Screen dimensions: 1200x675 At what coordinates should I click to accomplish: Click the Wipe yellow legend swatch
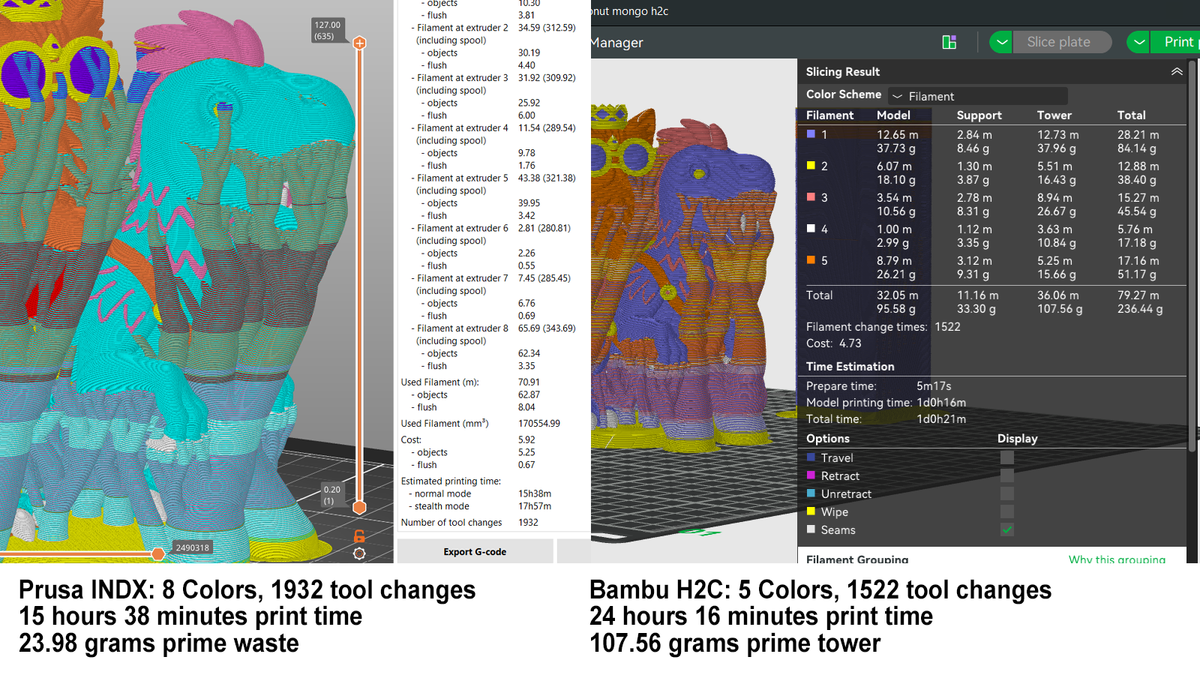812,512
